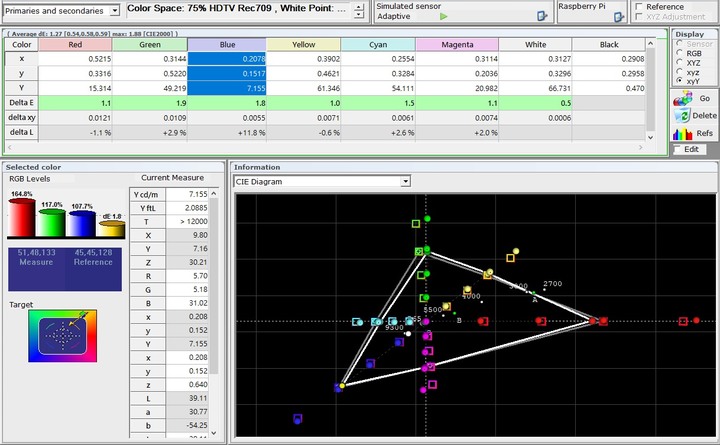720x445 pixels.
Task: Select the White column header
Action: click(x=535, y=45)
